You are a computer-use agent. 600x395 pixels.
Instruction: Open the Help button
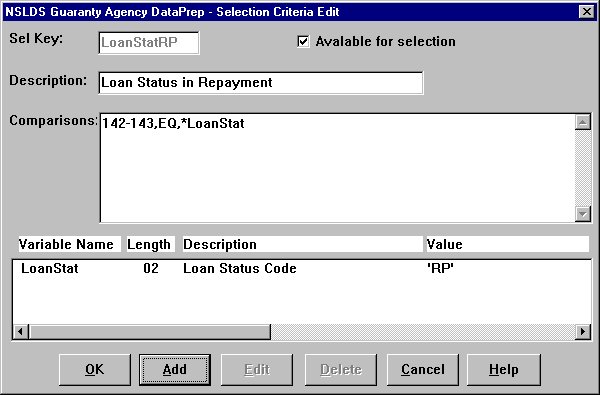pos(504,370)
